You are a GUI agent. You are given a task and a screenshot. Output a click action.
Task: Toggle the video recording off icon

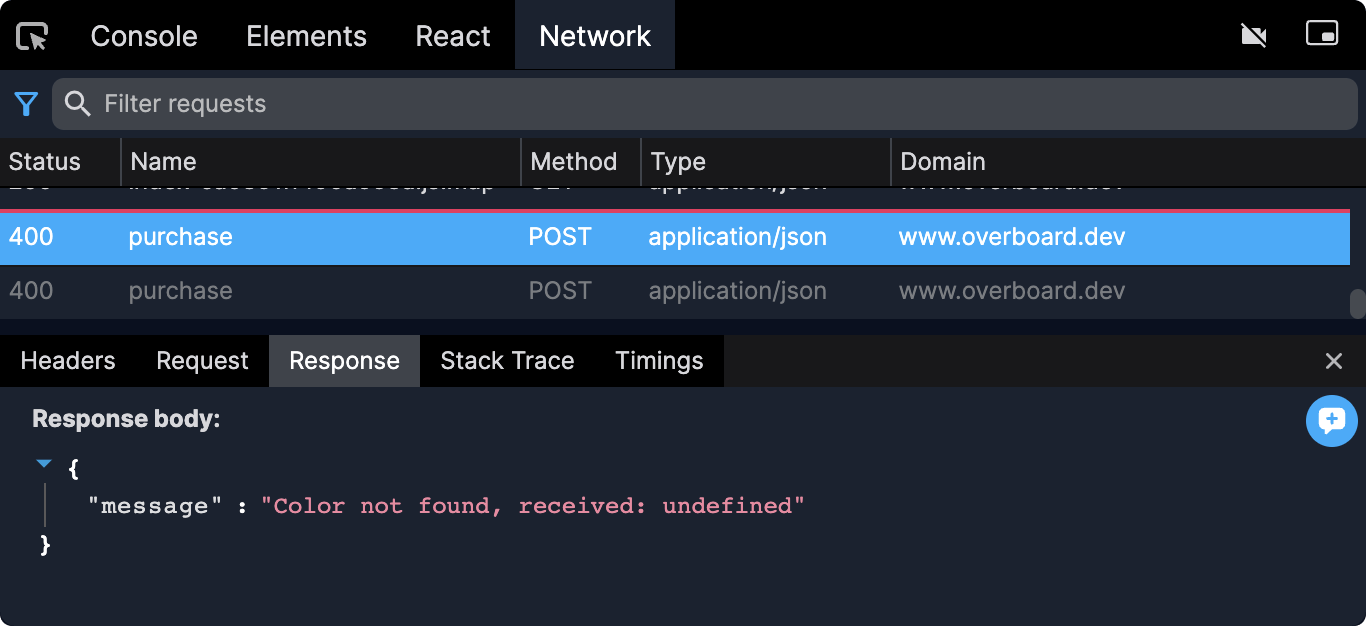click(1253, 36)
